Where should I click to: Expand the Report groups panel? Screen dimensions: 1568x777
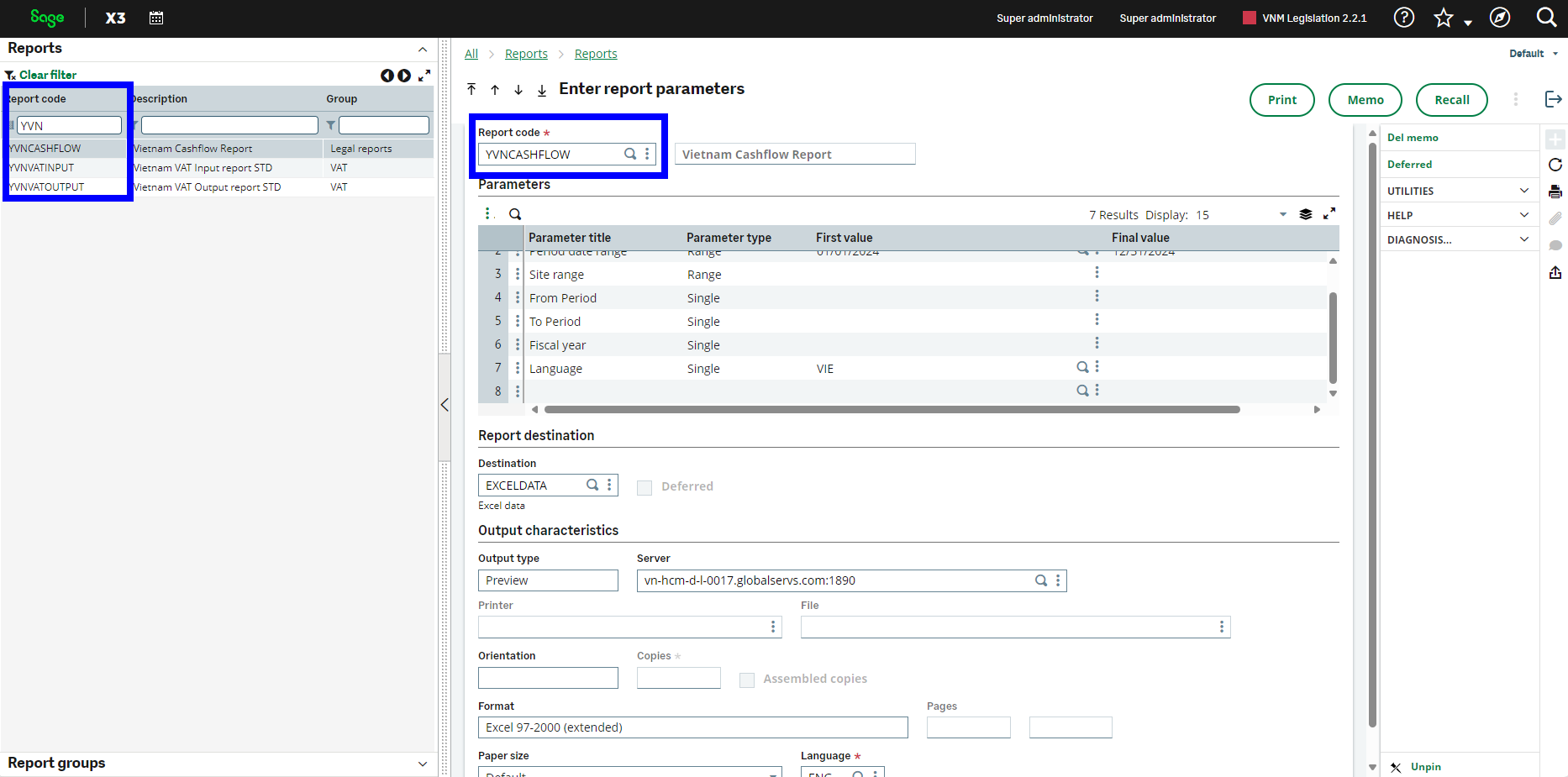[423, 764]
